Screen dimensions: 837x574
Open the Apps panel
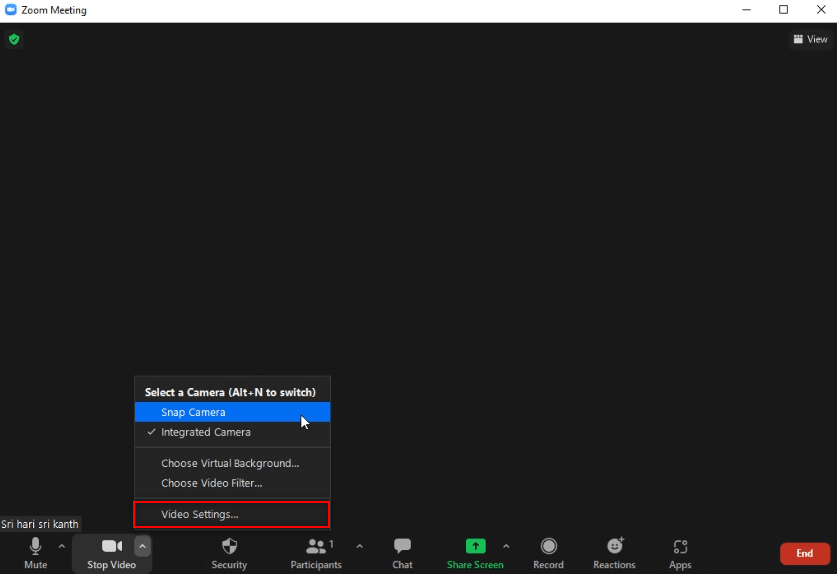(x=680, y=554)
